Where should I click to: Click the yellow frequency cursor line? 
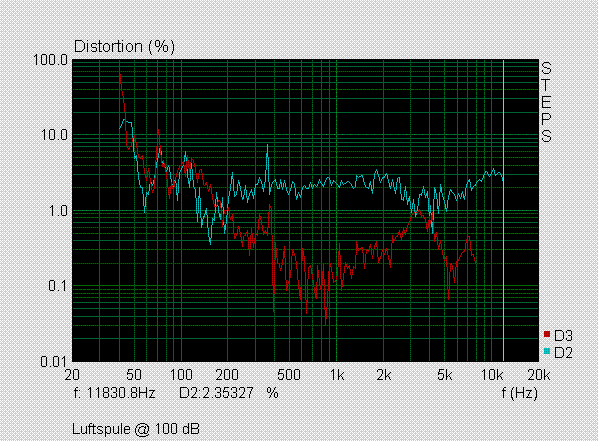(x=503, y=210)
